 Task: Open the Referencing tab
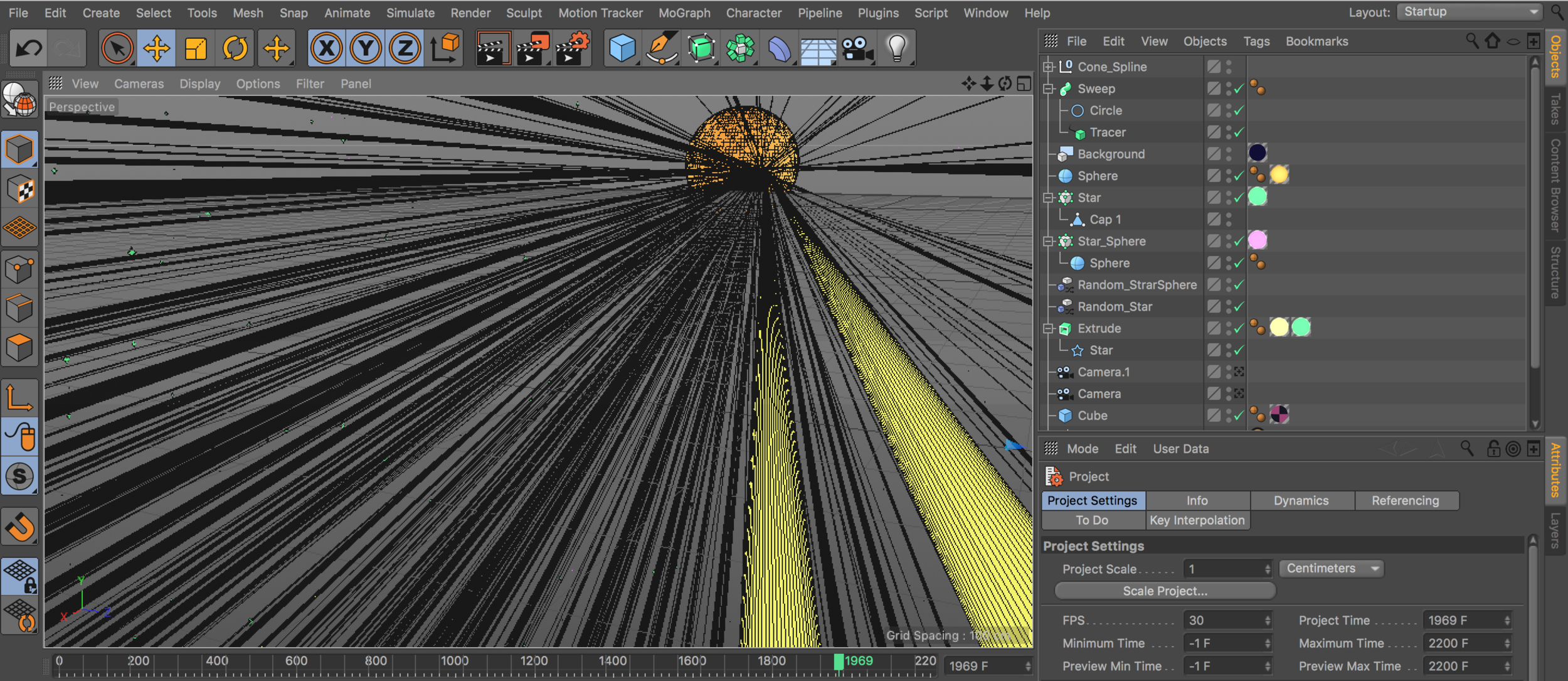click(1406, 500)
